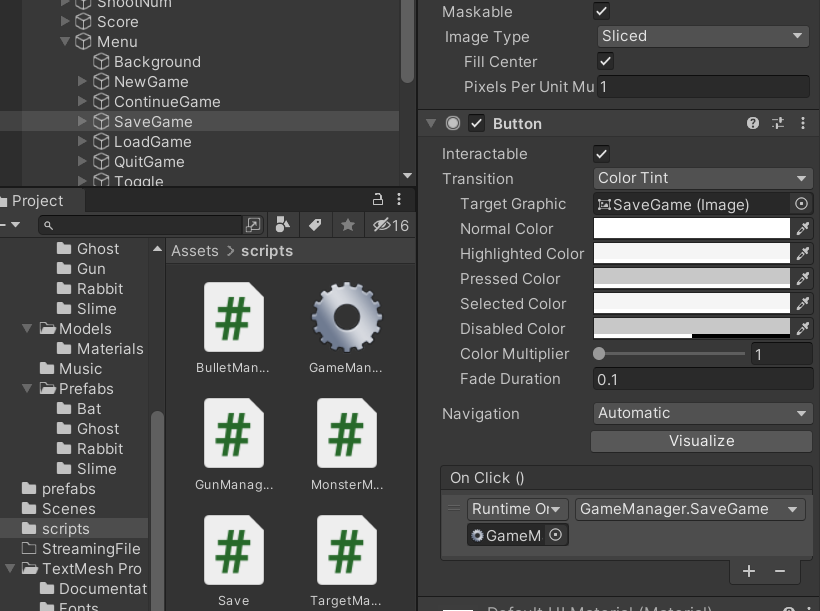
Task: Select the GunManager script icon
Action: pos(234,433)
